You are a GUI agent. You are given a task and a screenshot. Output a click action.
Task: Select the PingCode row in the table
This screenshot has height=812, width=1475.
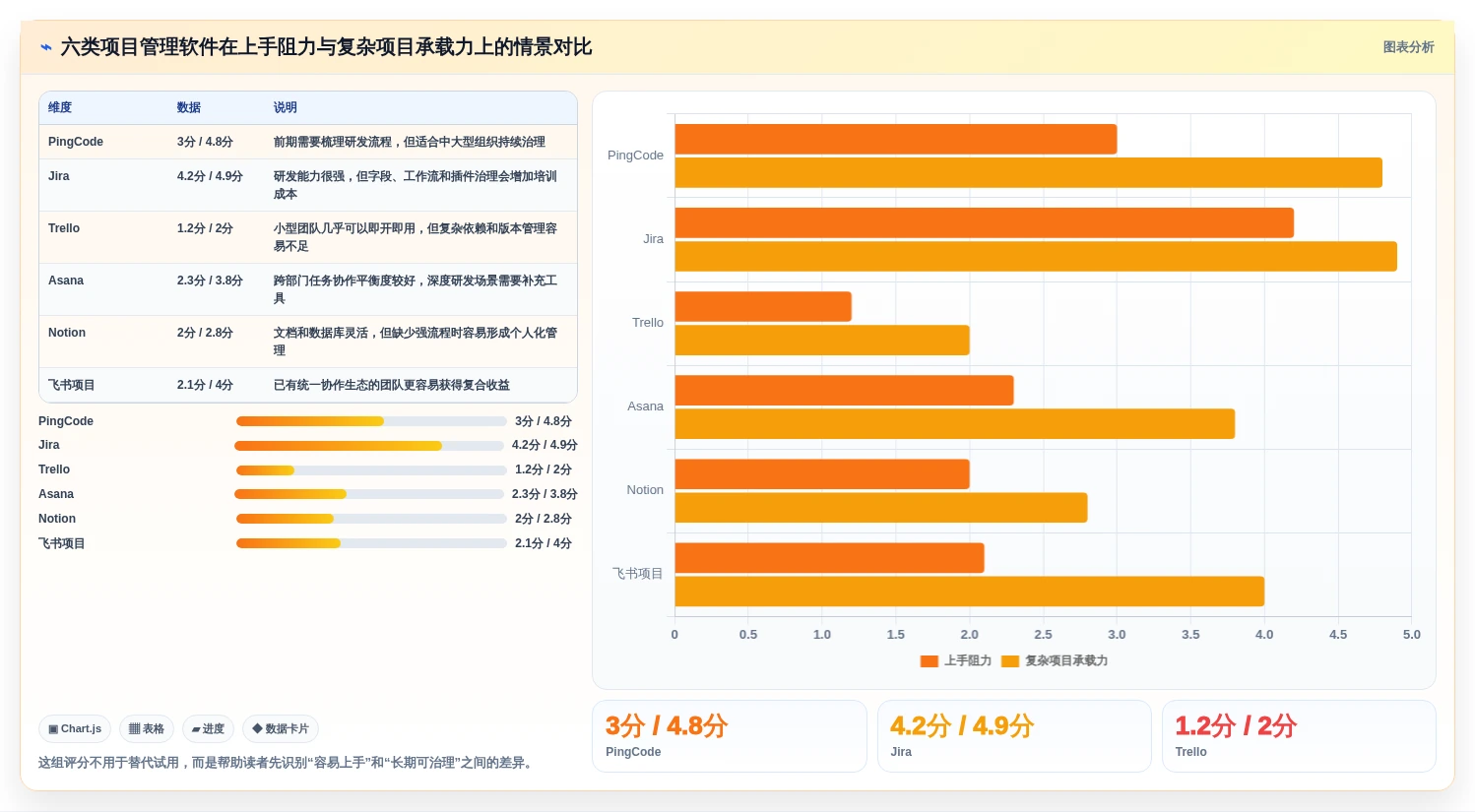point(308,142)
